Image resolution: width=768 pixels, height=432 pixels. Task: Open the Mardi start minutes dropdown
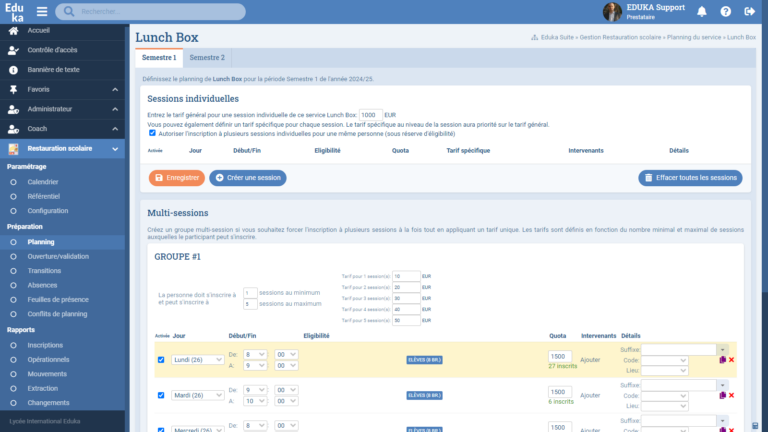(x=286, y=390)
